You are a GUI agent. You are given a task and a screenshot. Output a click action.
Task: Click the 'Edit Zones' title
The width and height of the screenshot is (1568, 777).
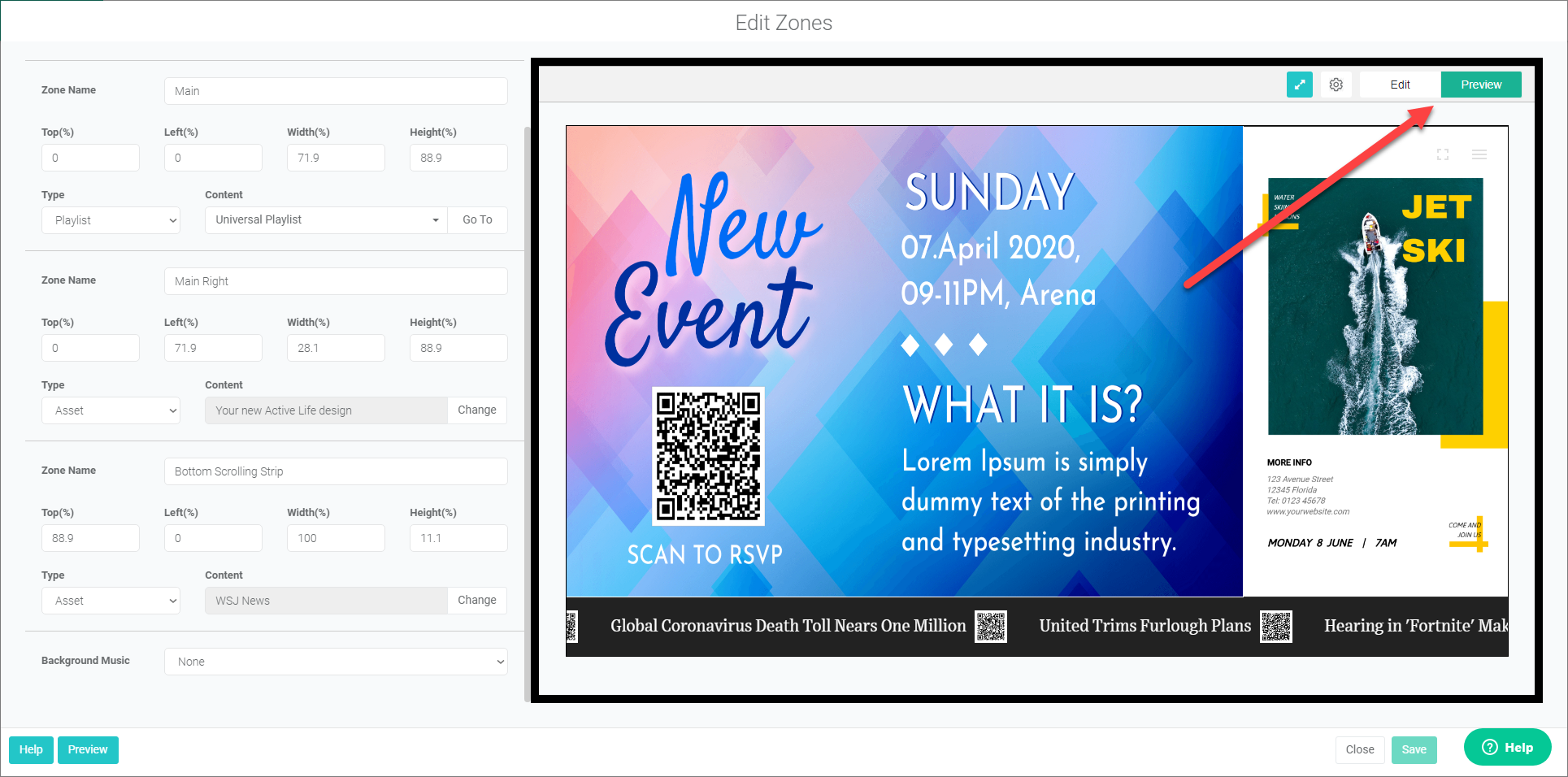click(x=784, y=23)
